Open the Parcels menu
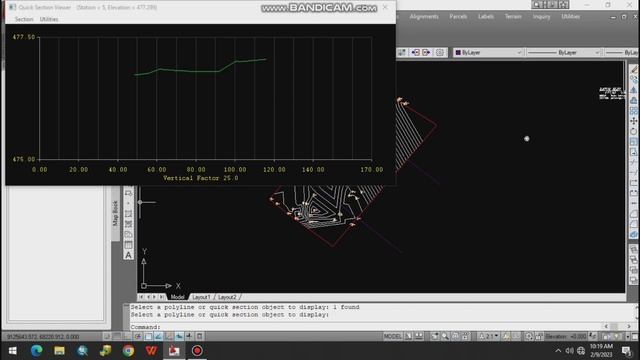The width and height of the screenshot is (640, 360). click(458, 17)
